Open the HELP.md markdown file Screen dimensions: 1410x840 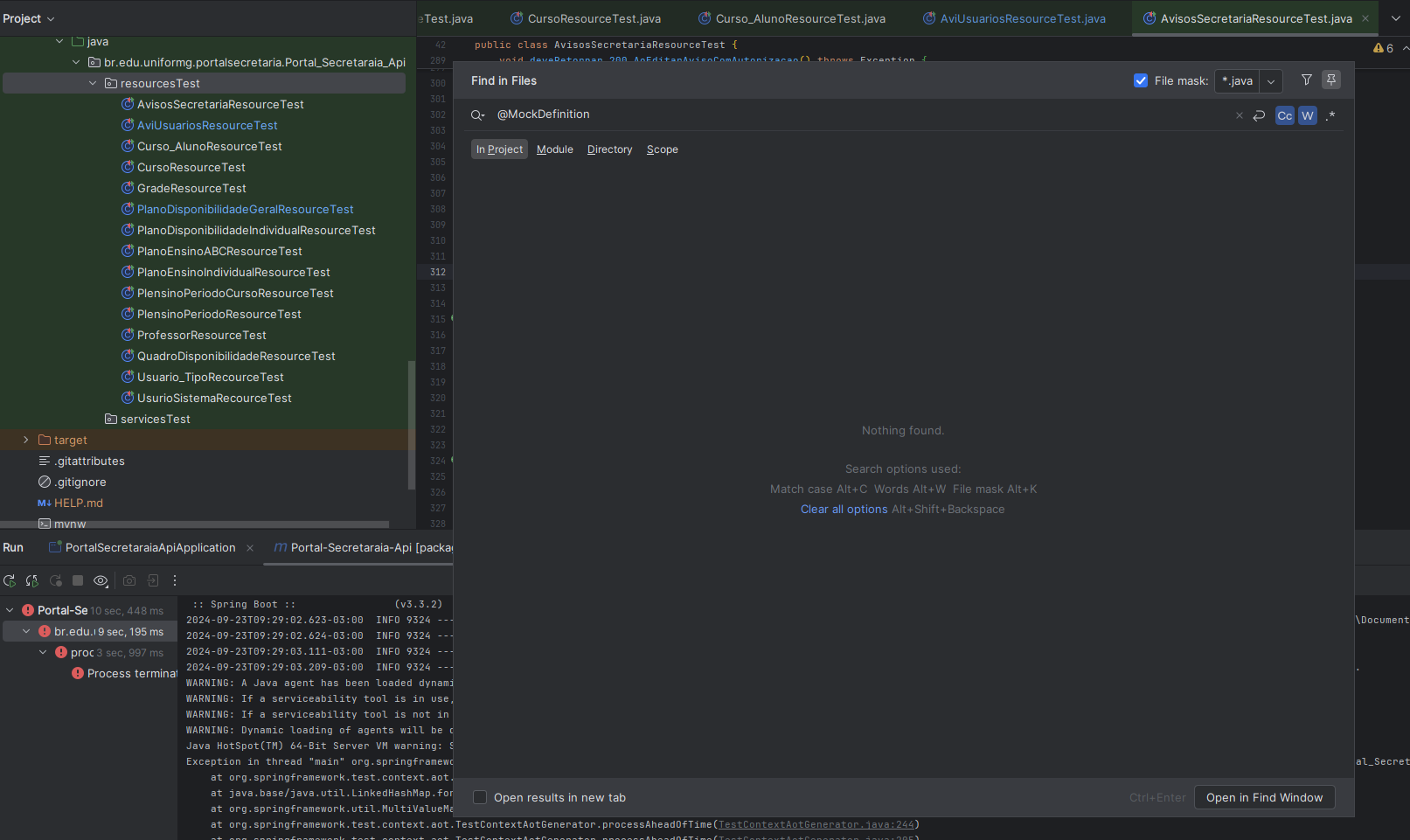click(x=78, y=503)
